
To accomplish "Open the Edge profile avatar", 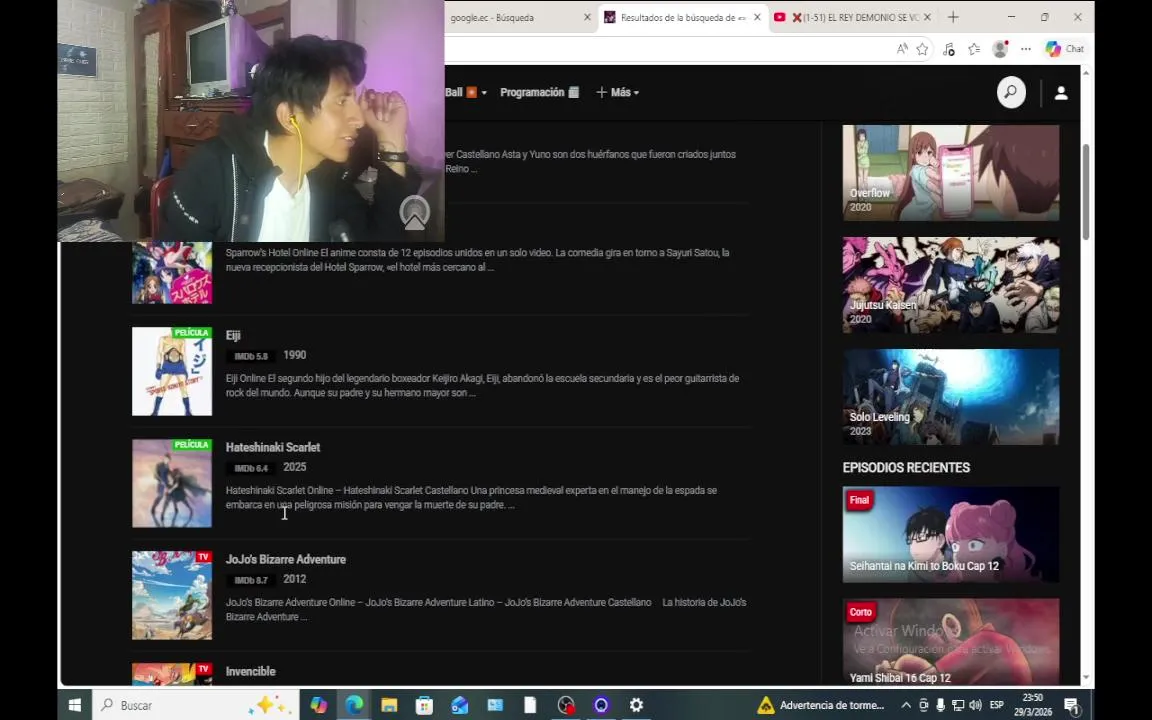I will 1000,49.
